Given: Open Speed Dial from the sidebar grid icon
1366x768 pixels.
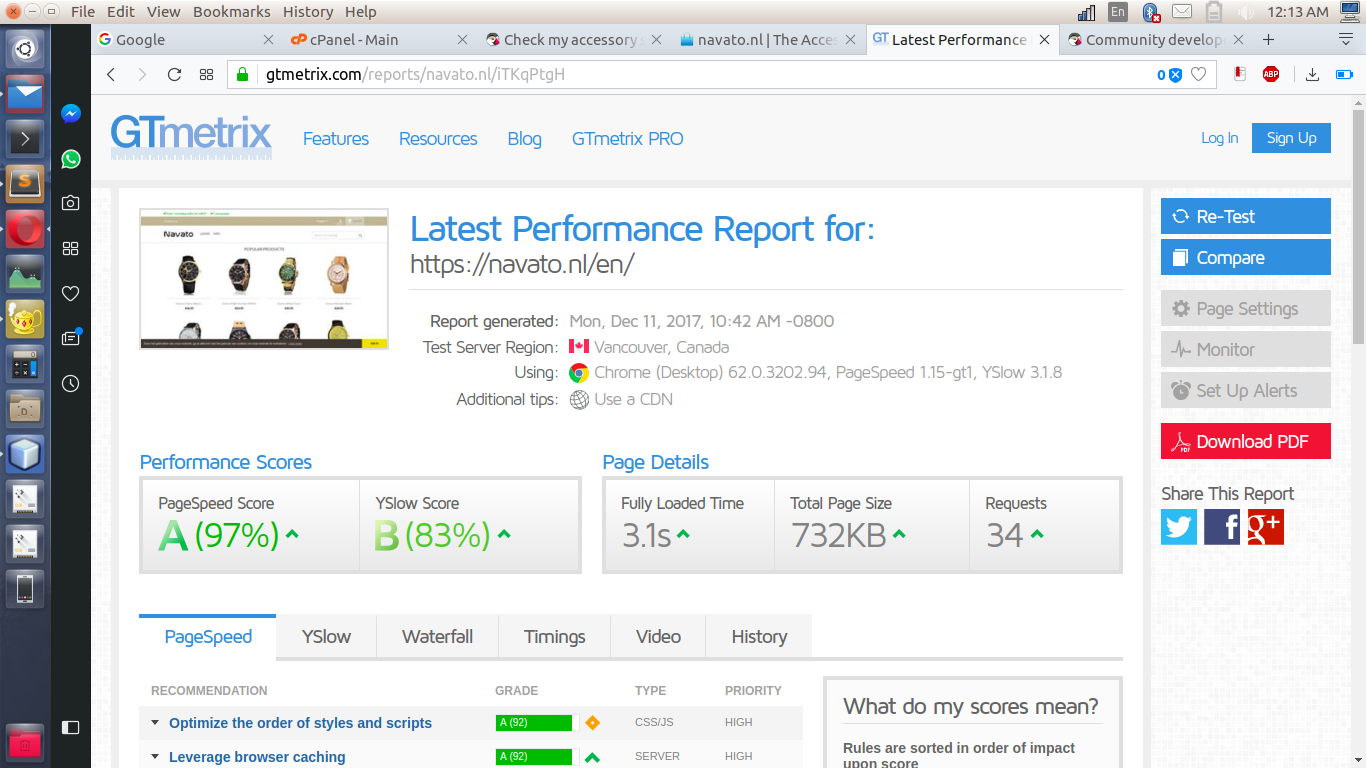Looking at the screenshot, I should tap(71, 248).
